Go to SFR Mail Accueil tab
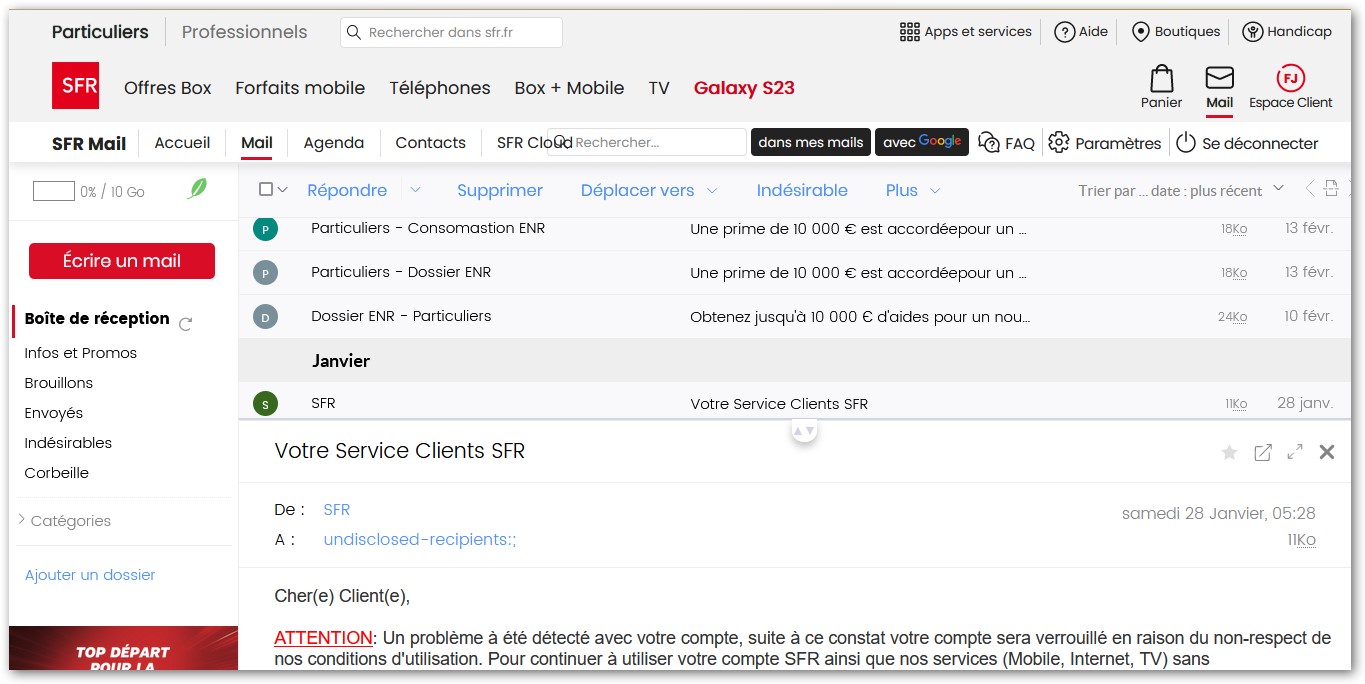This screenshot has width=1365, height=684. pyautogui.click(x=182, y=142)
